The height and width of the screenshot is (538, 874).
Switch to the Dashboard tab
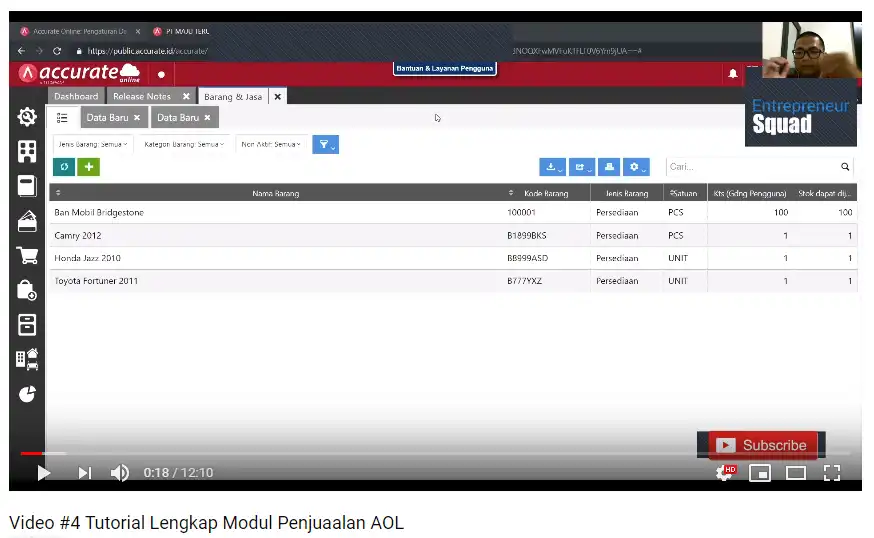pyautogui.click(x=76, y=96)
